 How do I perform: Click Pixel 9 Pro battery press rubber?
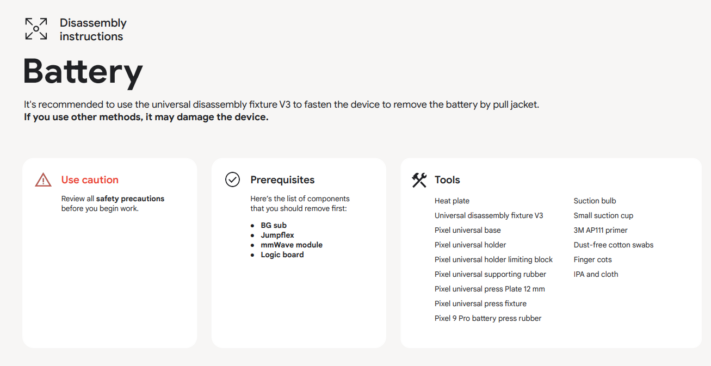488,319
